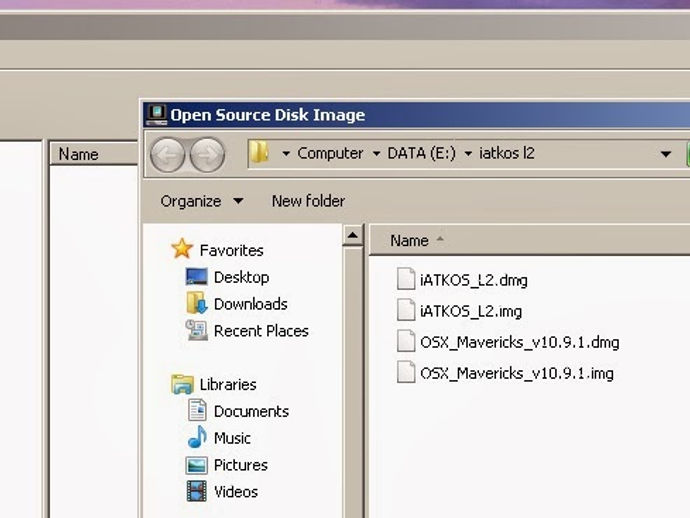Select Favorites in navigation pane
Screen dimensions: 690x518
coord(231,250)
